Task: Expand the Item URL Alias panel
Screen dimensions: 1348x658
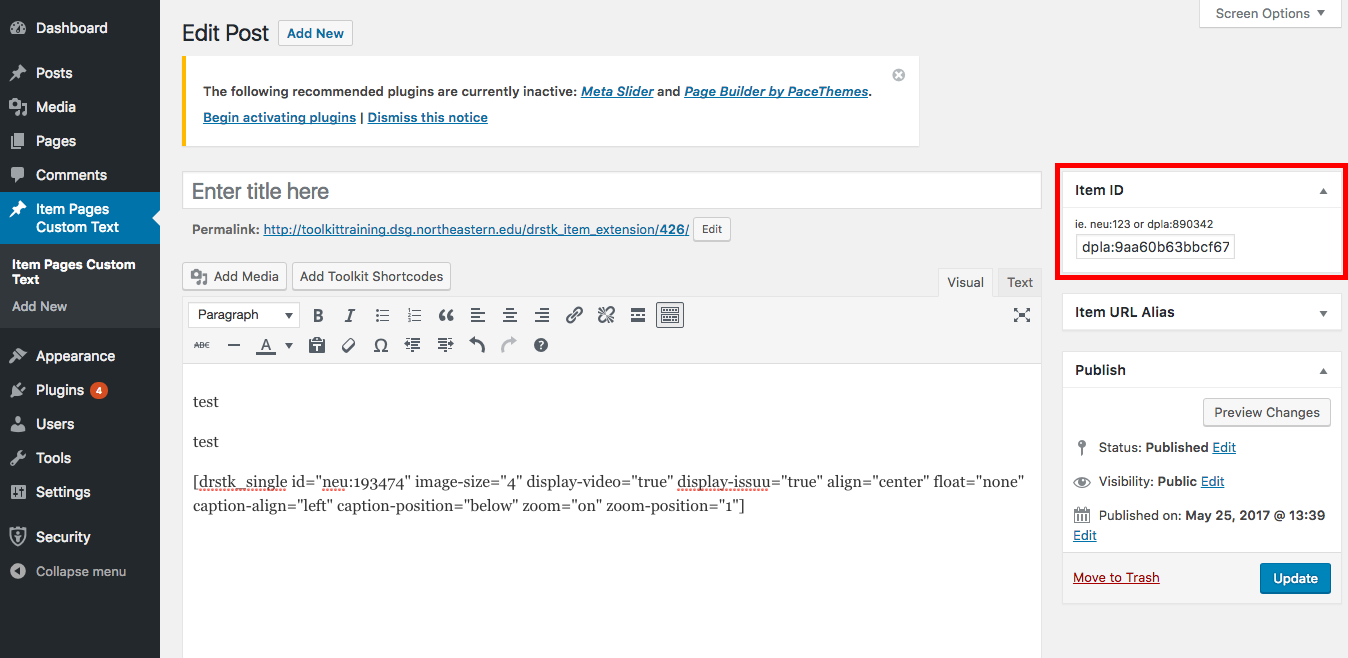Action: pos(1323,313)
